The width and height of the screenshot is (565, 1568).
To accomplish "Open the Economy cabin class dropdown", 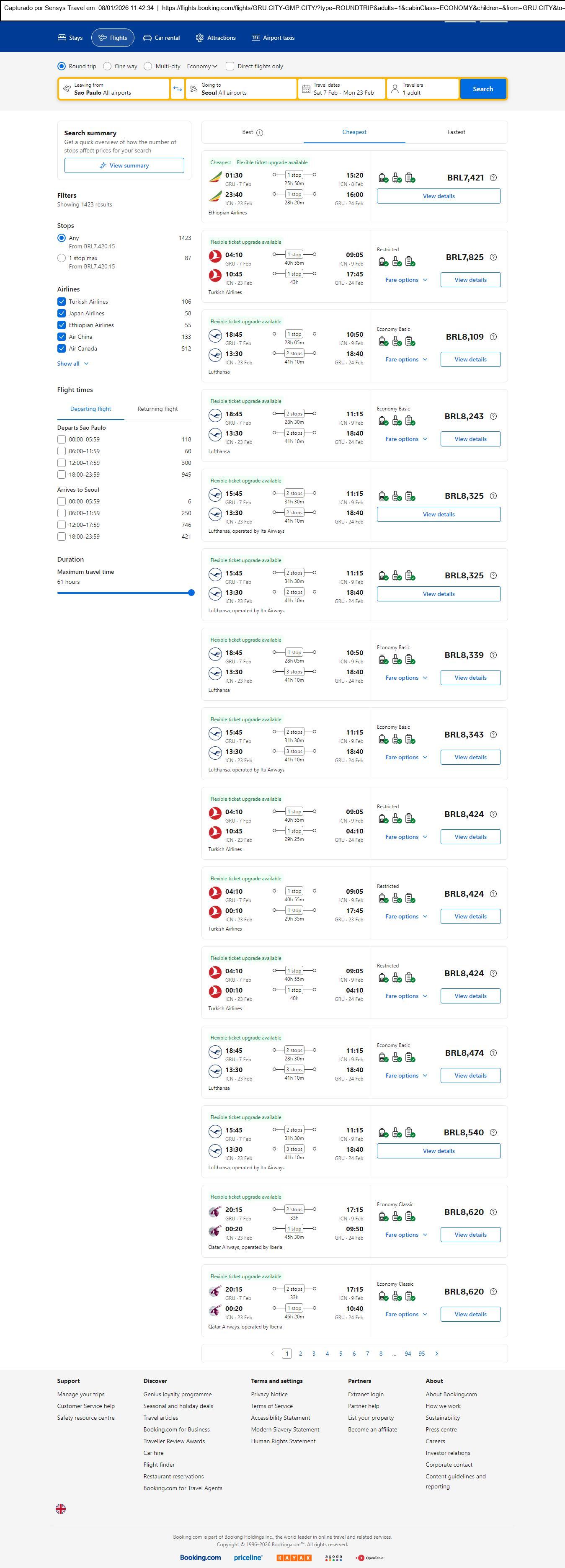I will coord(202,66).
